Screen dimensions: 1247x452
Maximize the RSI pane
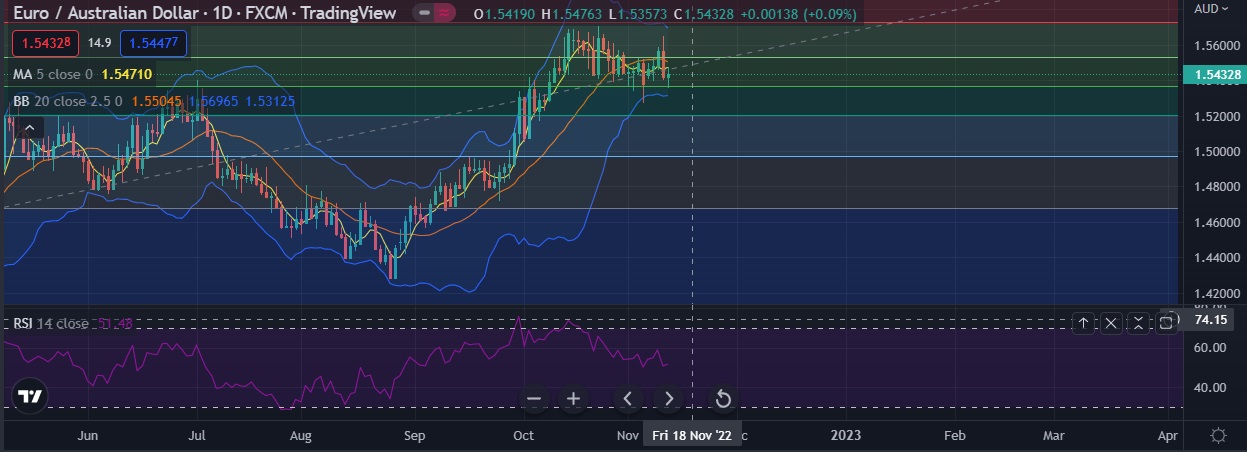pos(1167,322)
